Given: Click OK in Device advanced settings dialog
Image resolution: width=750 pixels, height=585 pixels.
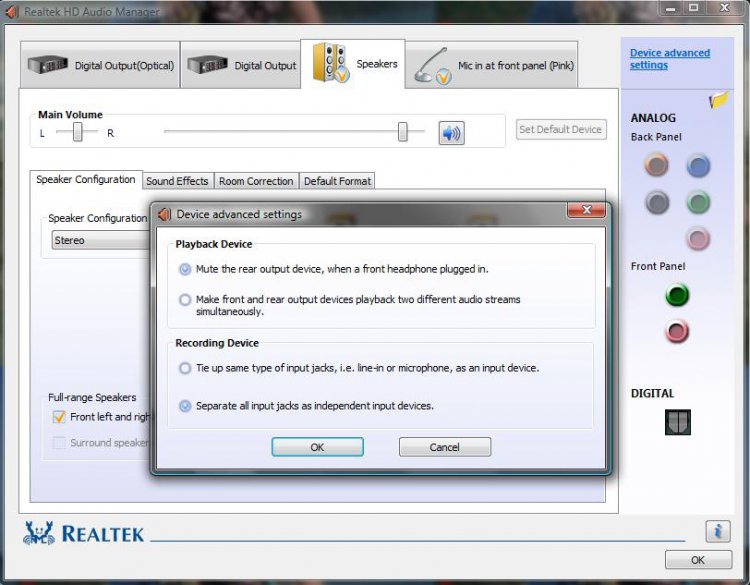Looking at the screenshot, I should 317,447.
